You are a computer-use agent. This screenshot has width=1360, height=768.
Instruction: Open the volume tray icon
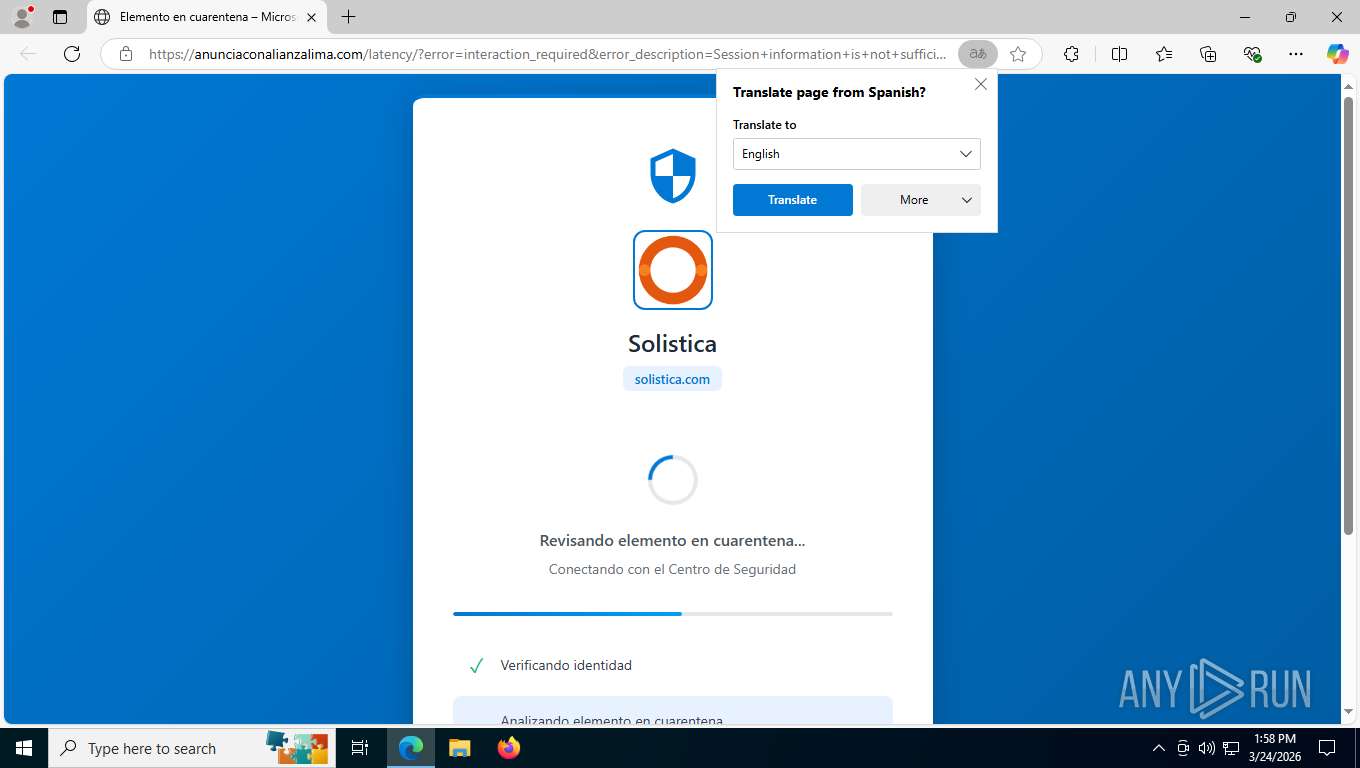pyautogui.click(x=1206, y=748)
